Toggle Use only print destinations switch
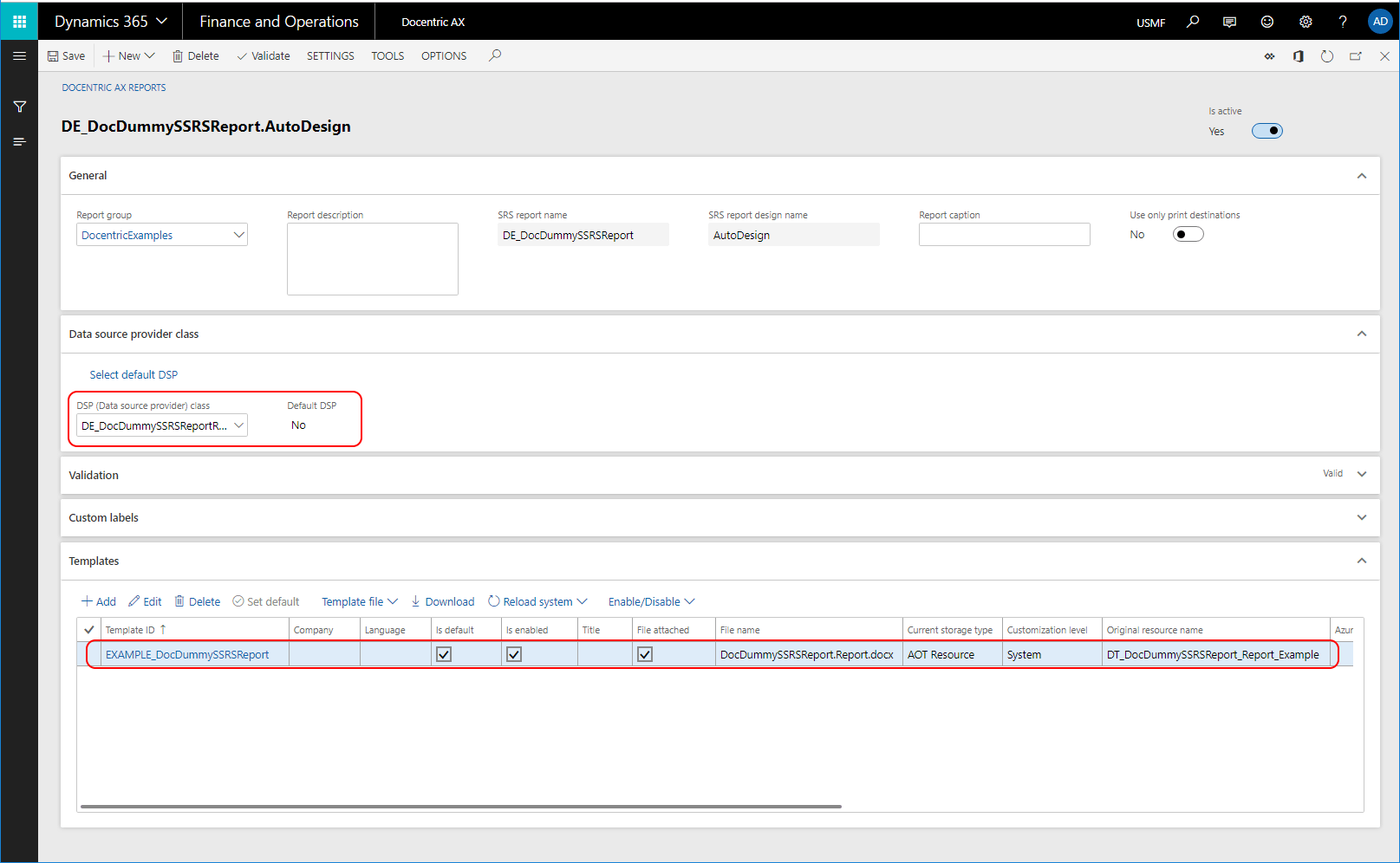 [x=1188, y=234]
